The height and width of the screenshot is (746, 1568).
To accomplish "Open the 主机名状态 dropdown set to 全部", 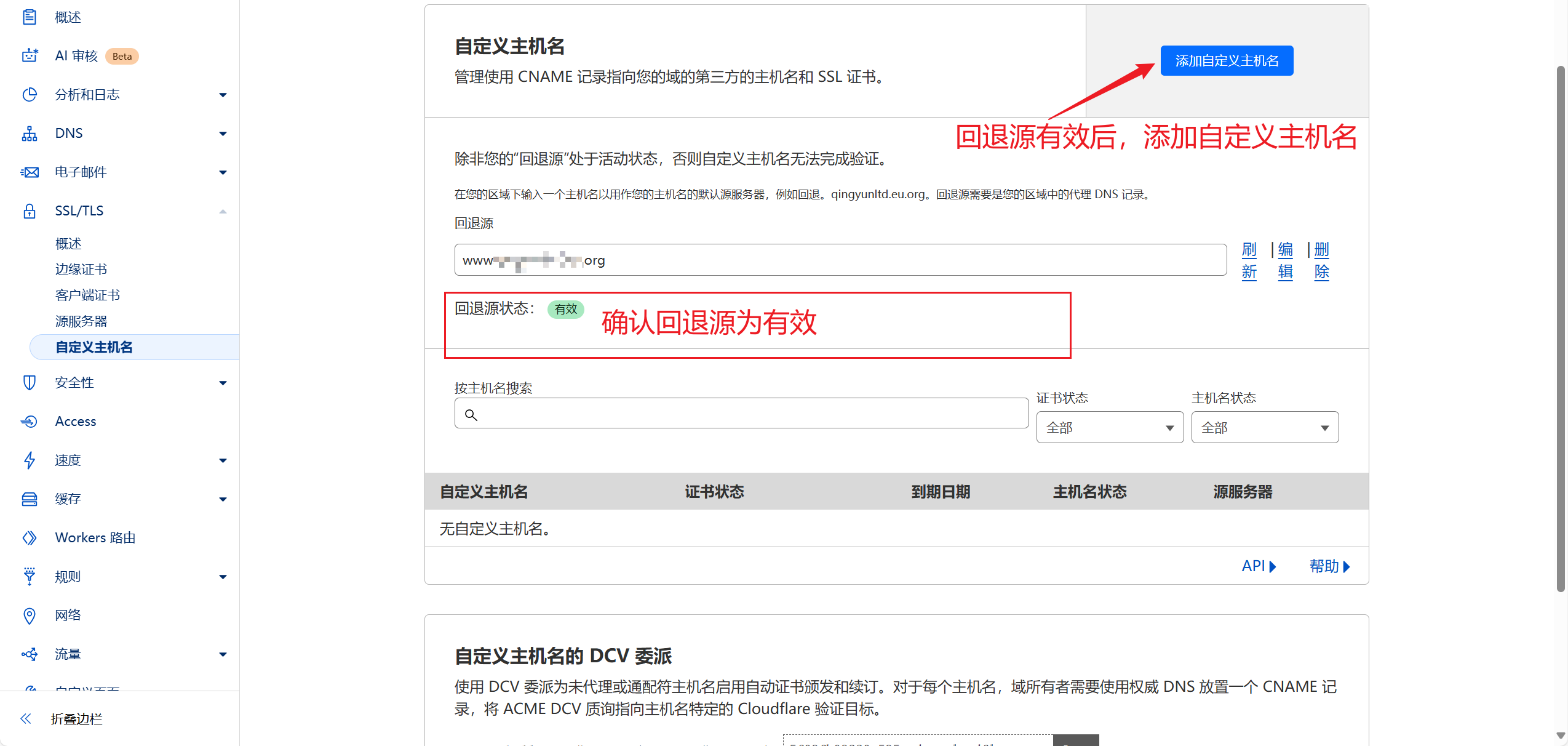I will pos(1265,427).
